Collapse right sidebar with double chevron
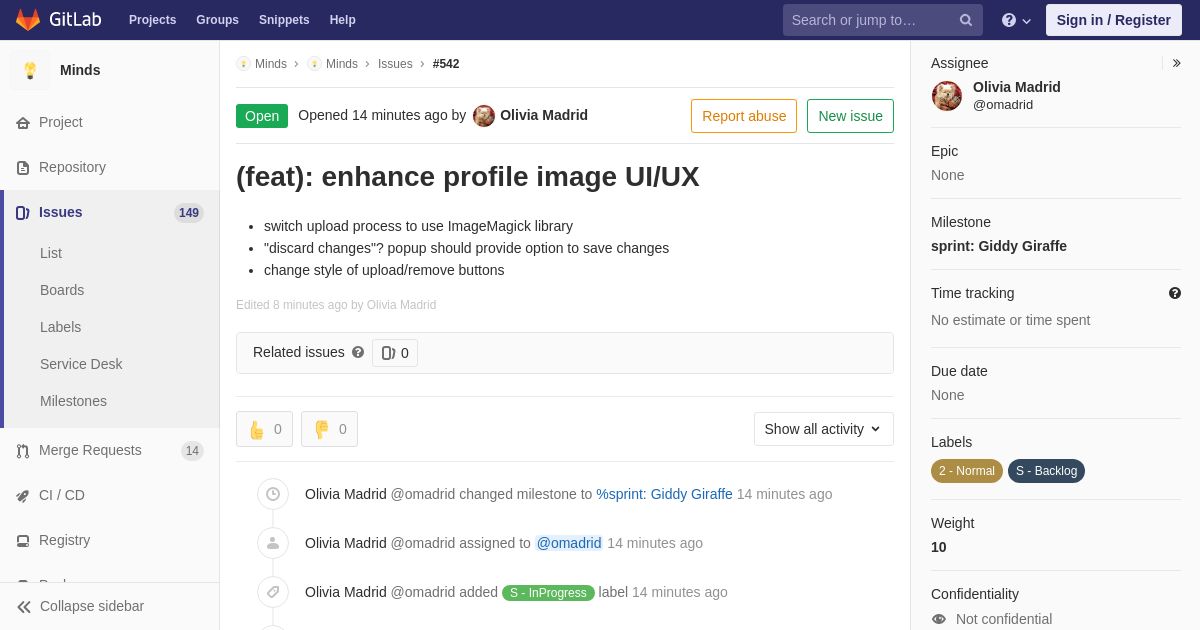The height and width of the screenshot is (630, 1200). [1176, 63]
